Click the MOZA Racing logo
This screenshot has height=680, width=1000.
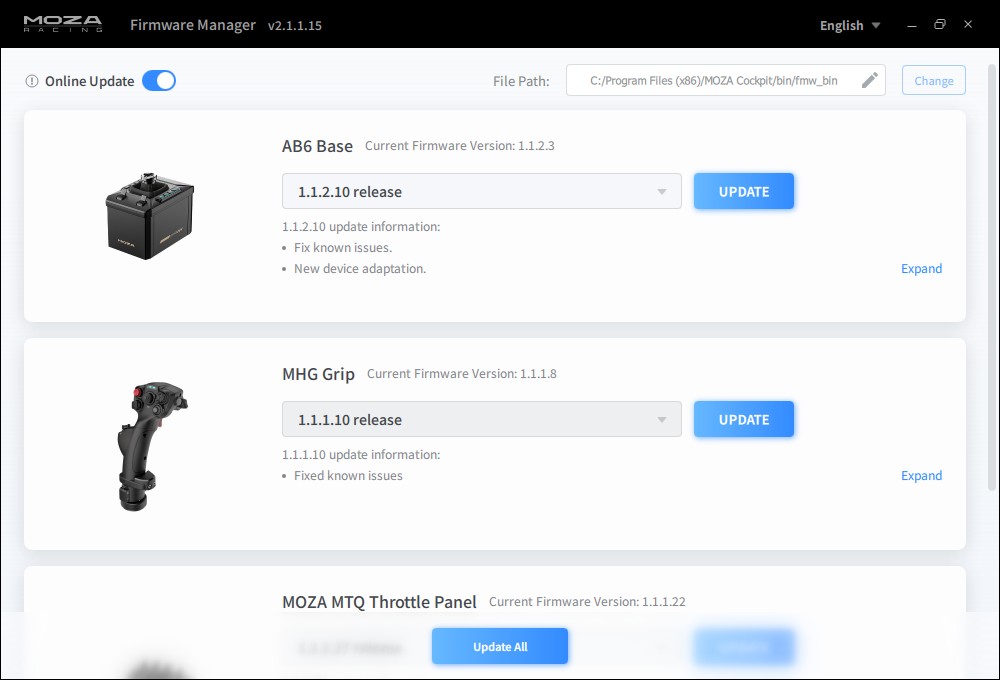[62, 24]
